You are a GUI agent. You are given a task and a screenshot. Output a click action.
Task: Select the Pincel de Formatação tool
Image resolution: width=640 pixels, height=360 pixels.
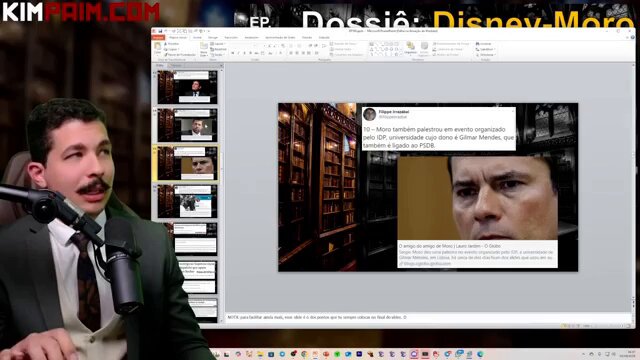tap(180, 55)
